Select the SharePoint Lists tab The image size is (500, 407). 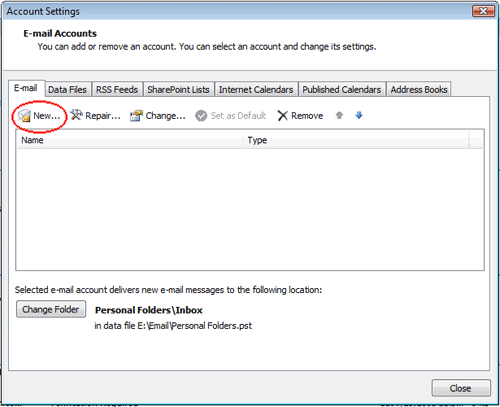pos(178,89)
